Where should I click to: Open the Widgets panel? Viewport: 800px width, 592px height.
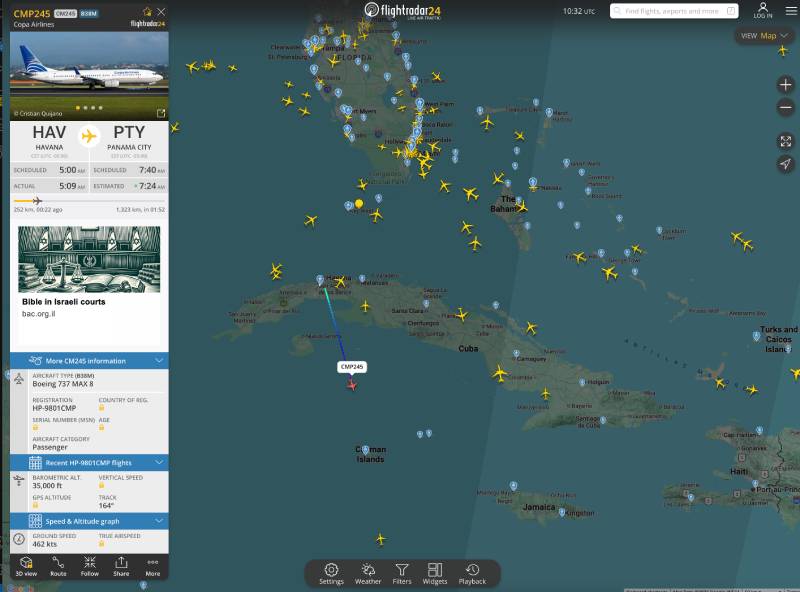tap(436, 572)
